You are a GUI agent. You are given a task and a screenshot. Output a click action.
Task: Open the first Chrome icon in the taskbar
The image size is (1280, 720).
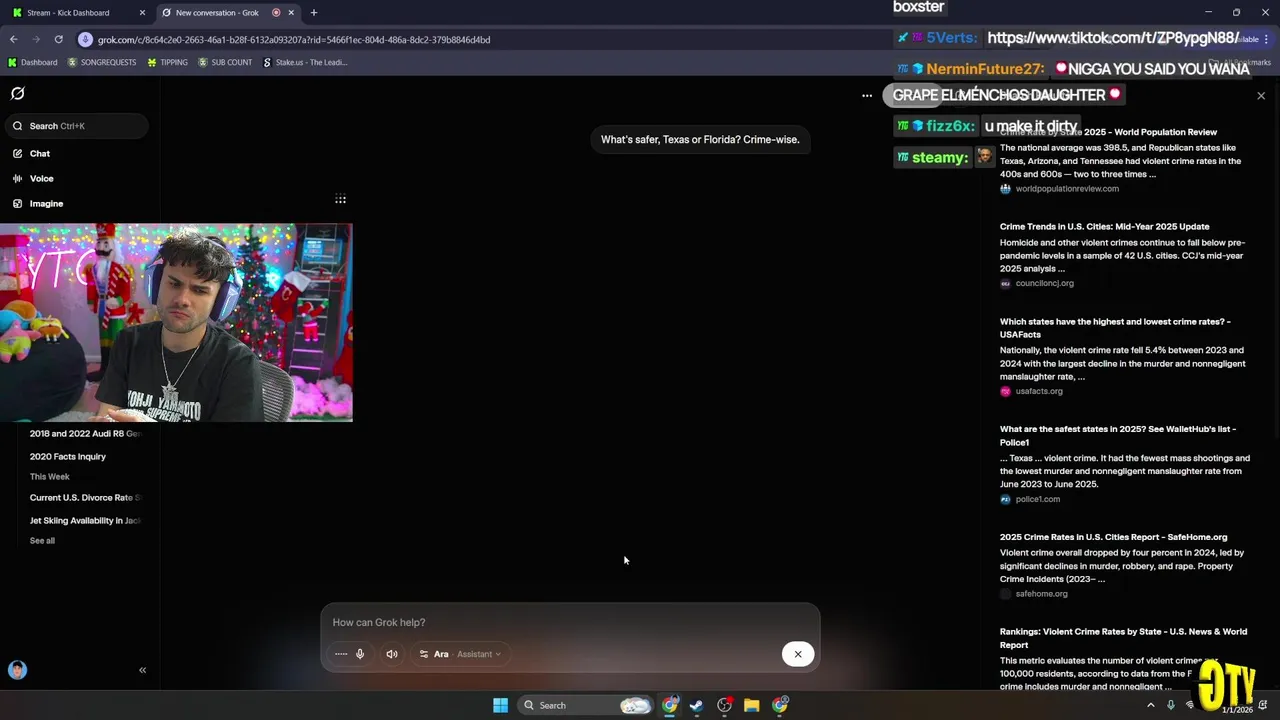[670, 705]
